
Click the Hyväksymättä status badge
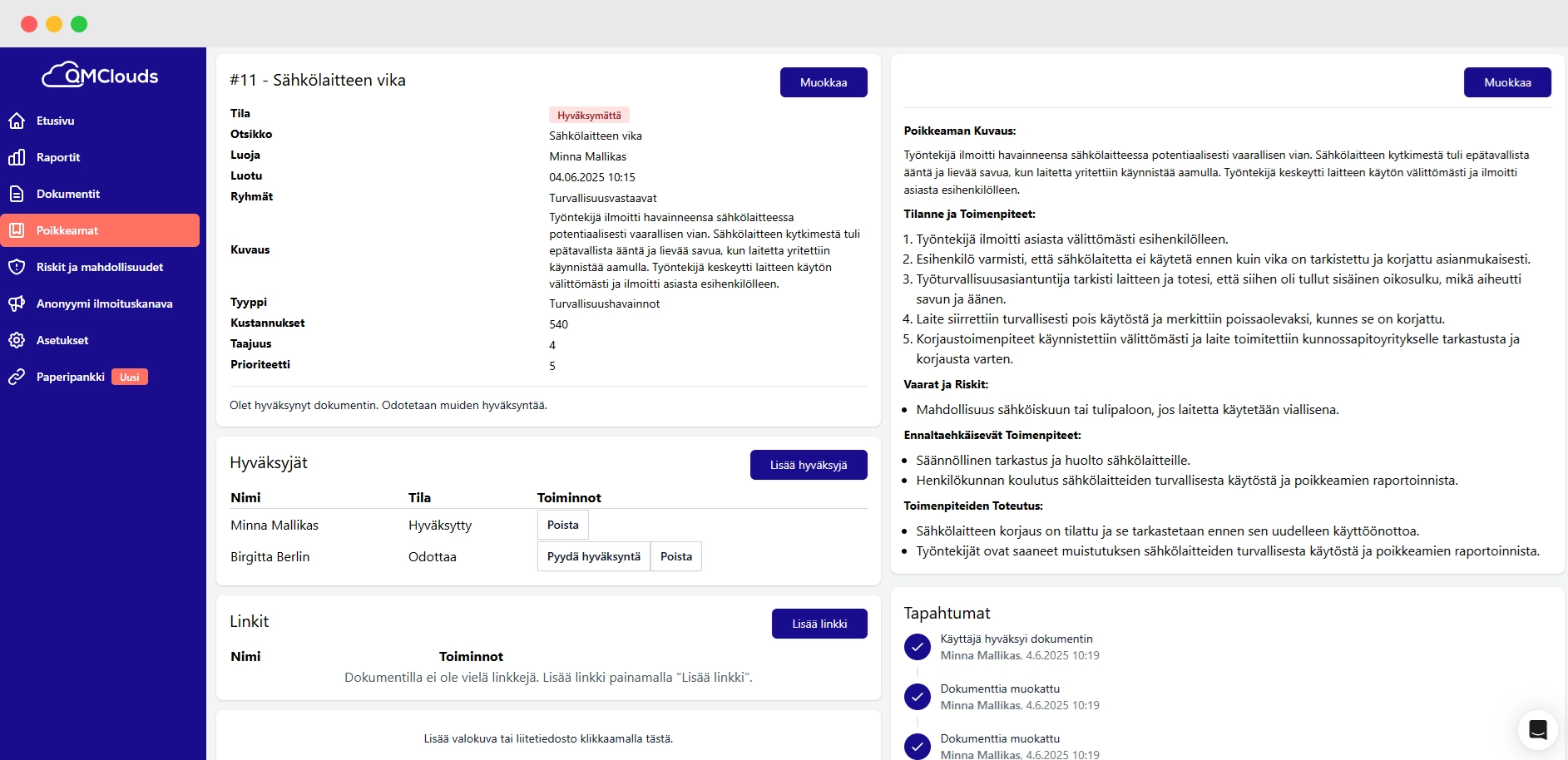pyautogui.click(x=589, y=115)
